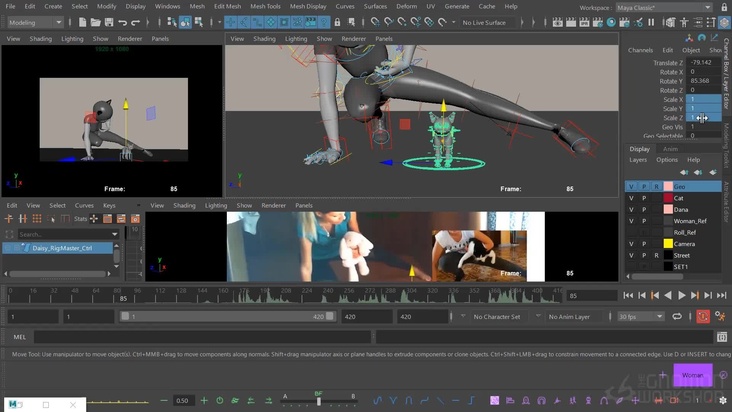Jump to the start of the playback range
Viewport: 732px width, 412px height.
click(x=627, y=296)
